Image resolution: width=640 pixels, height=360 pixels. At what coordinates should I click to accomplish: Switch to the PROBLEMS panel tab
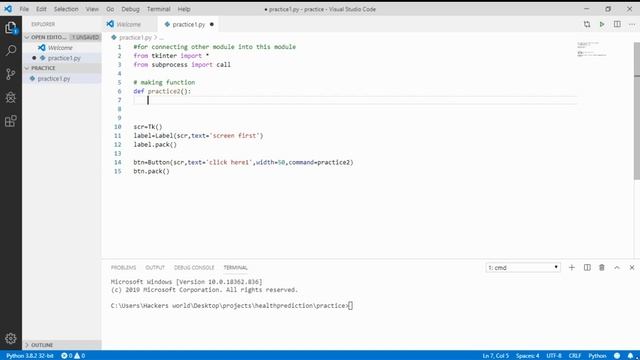coord(123,268)
